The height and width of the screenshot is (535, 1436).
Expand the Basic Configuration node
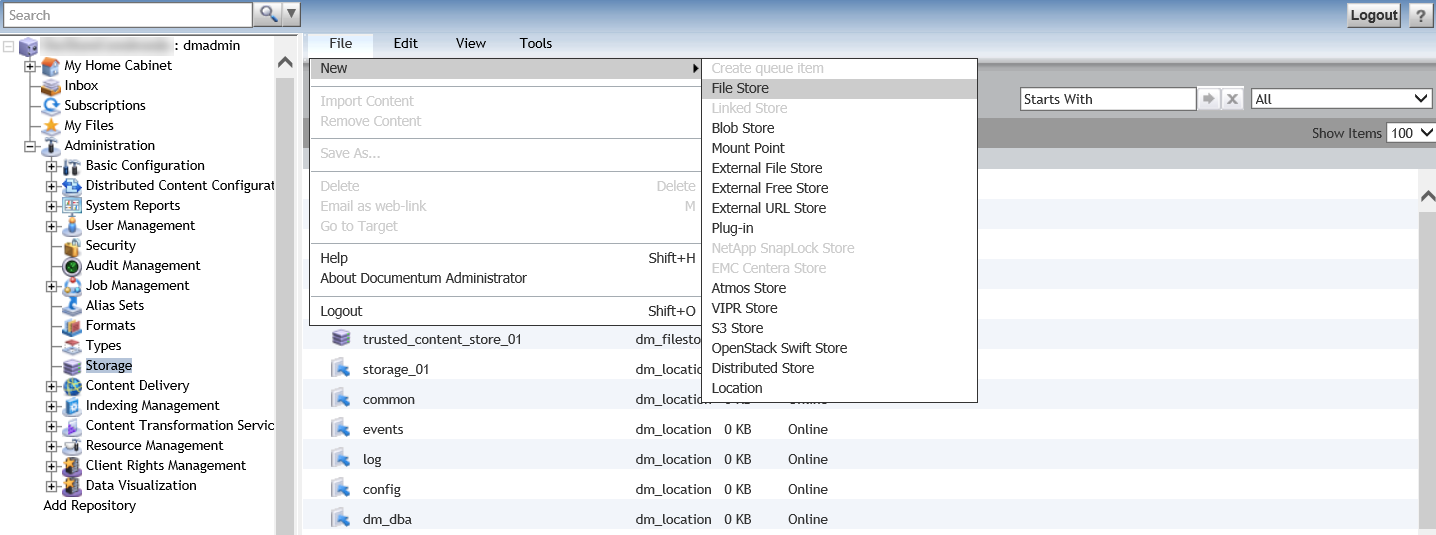point(52,166)
